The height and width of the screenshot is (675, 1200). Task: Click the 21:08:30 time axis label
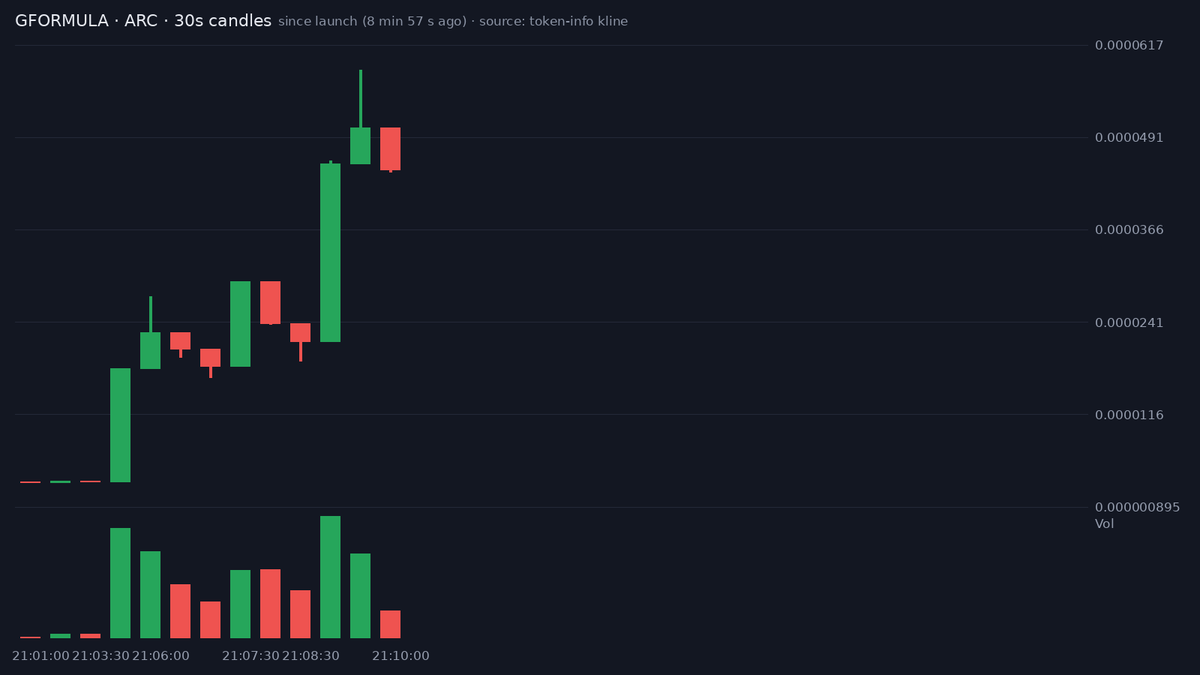(311, 656)
